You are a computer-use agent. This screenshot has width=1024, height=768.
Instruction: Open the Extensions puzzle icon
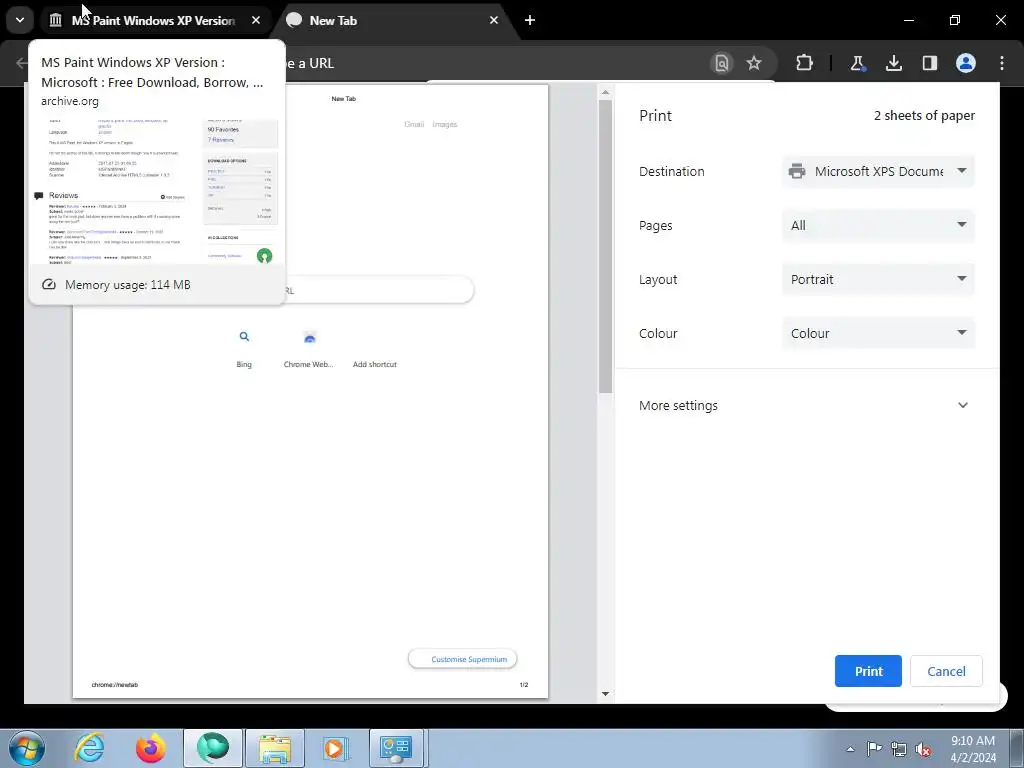coord(805,63)
